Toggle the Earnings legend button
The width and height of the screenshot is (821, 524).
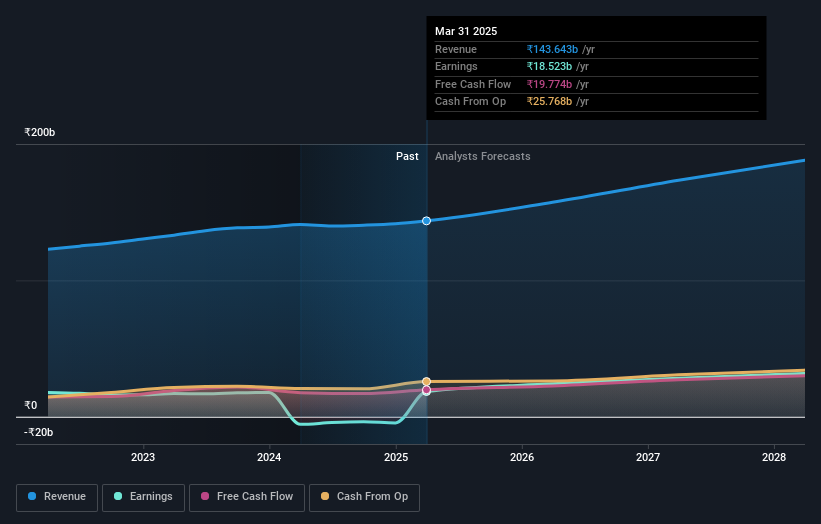tap(143, 497)
